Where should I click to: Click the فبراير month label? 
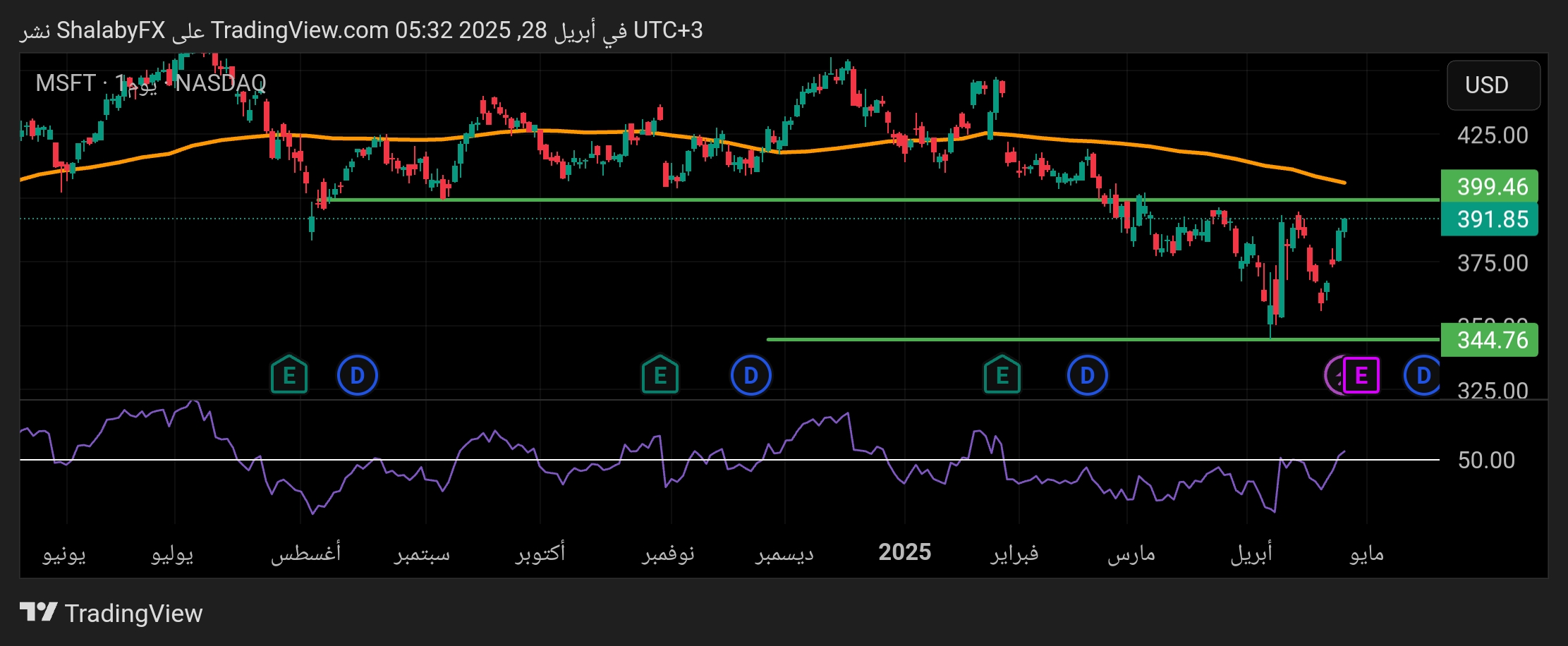[x=1014, y=554]
